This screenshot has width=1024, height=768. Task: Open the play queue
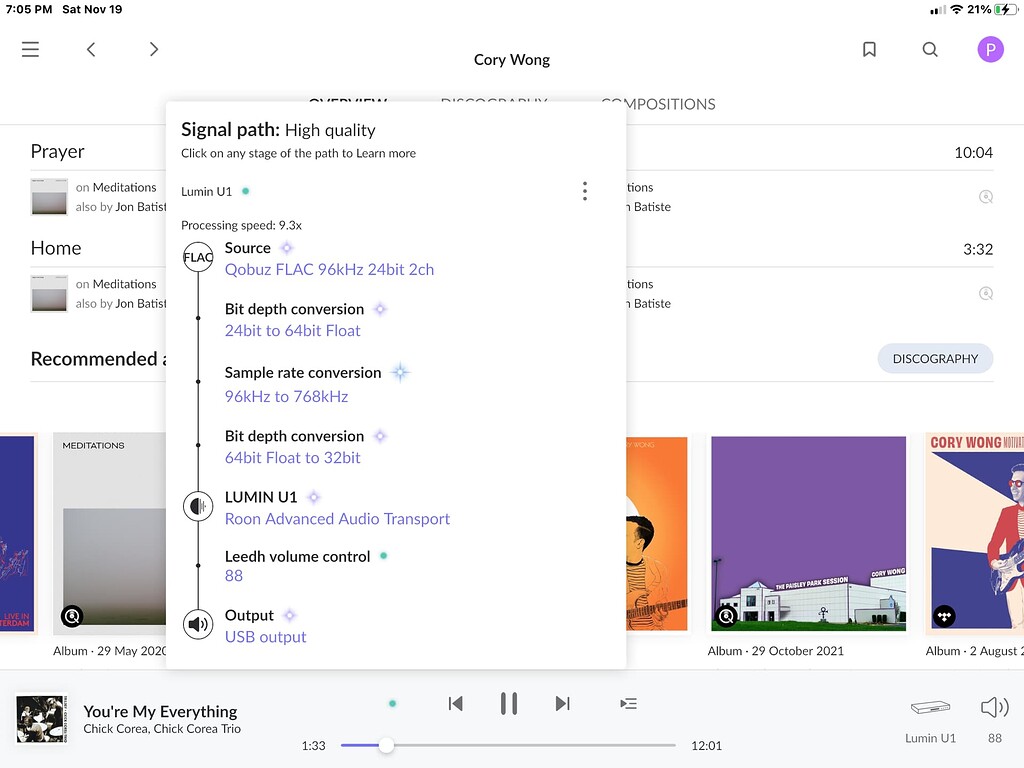(628, 703)
